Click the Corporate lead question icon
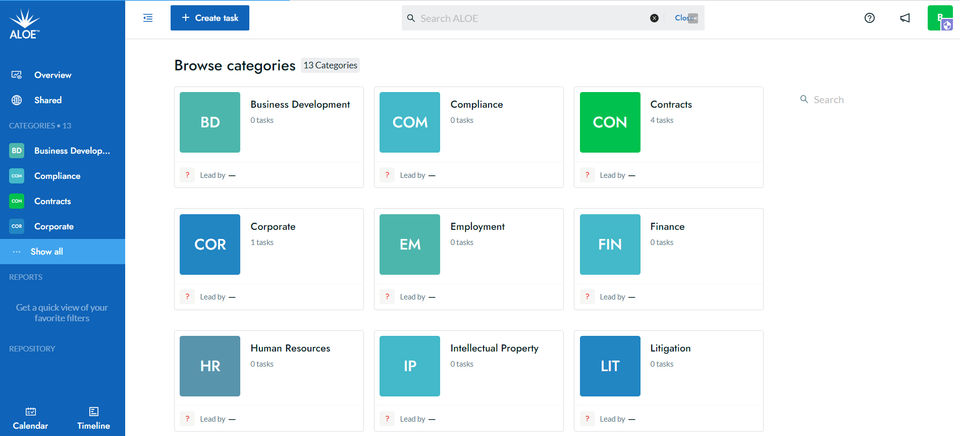This screenshot has width=960, height=436. click(x=187, y=297)
